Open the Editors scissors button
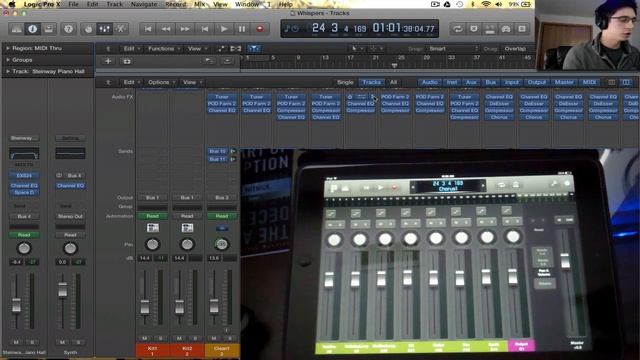 coord(120,29)
